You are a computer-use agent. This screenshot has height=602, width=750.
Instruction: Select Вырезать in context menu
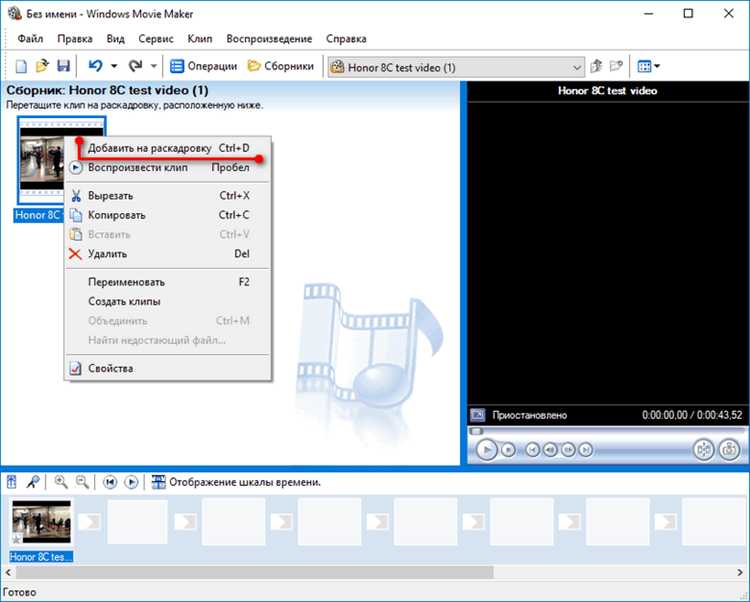168,196
